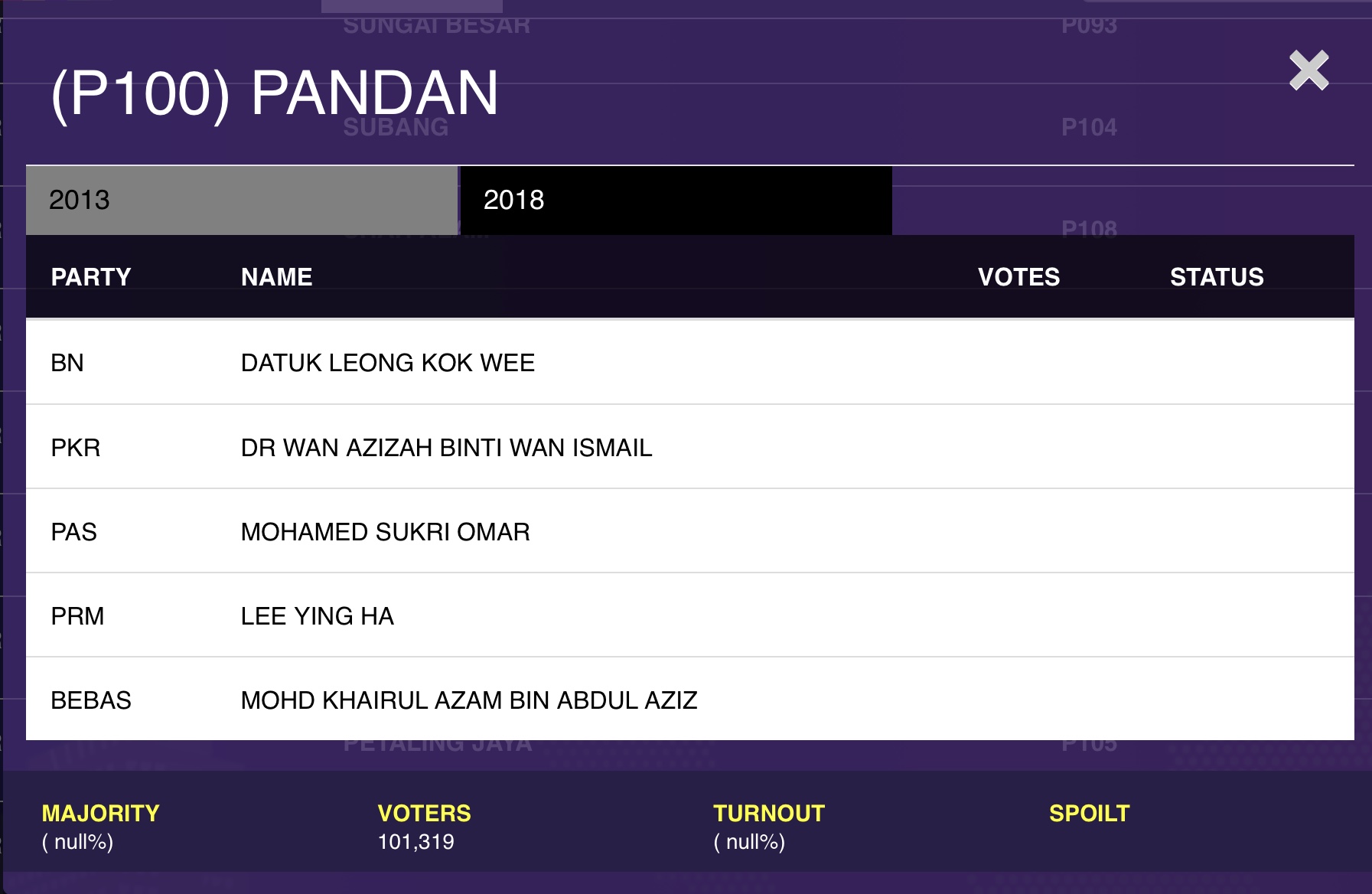Viewport: 1372px width, 894px height.
Task: Pick Mohd Khairul Azam Bin Abdul Aziz
Action: (468, 700)
